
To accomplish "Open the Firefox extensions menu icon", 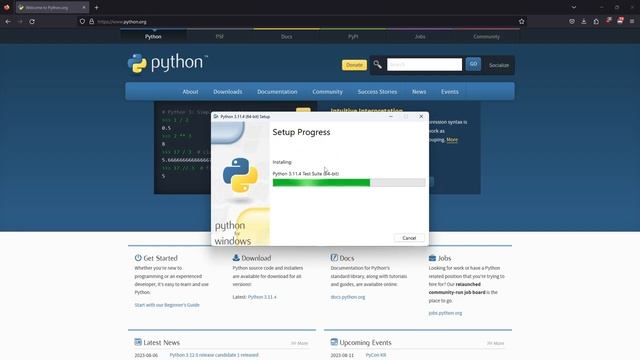I will point(596,21).
